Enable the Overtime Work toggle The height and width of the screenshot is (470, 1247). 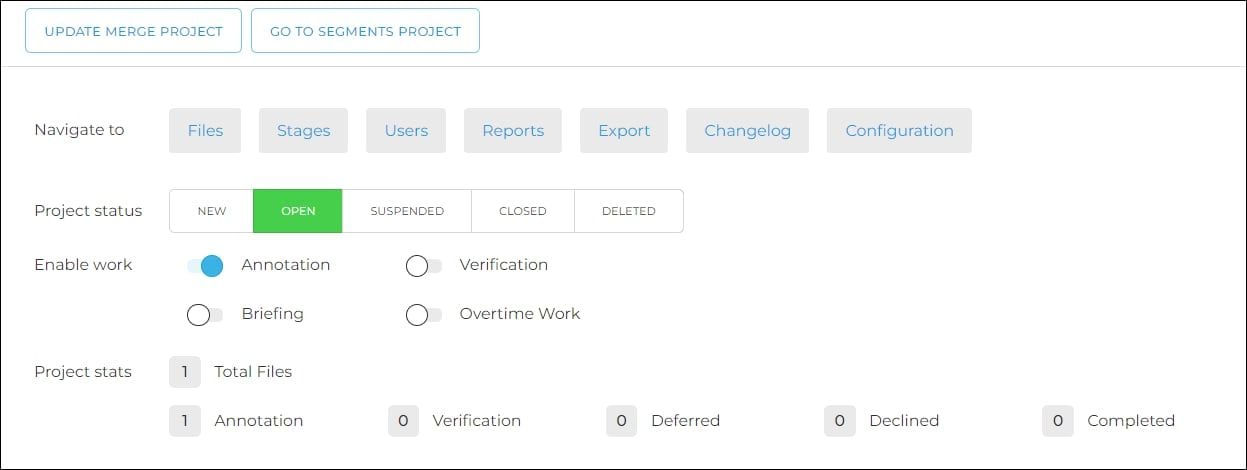click(423, 315)
